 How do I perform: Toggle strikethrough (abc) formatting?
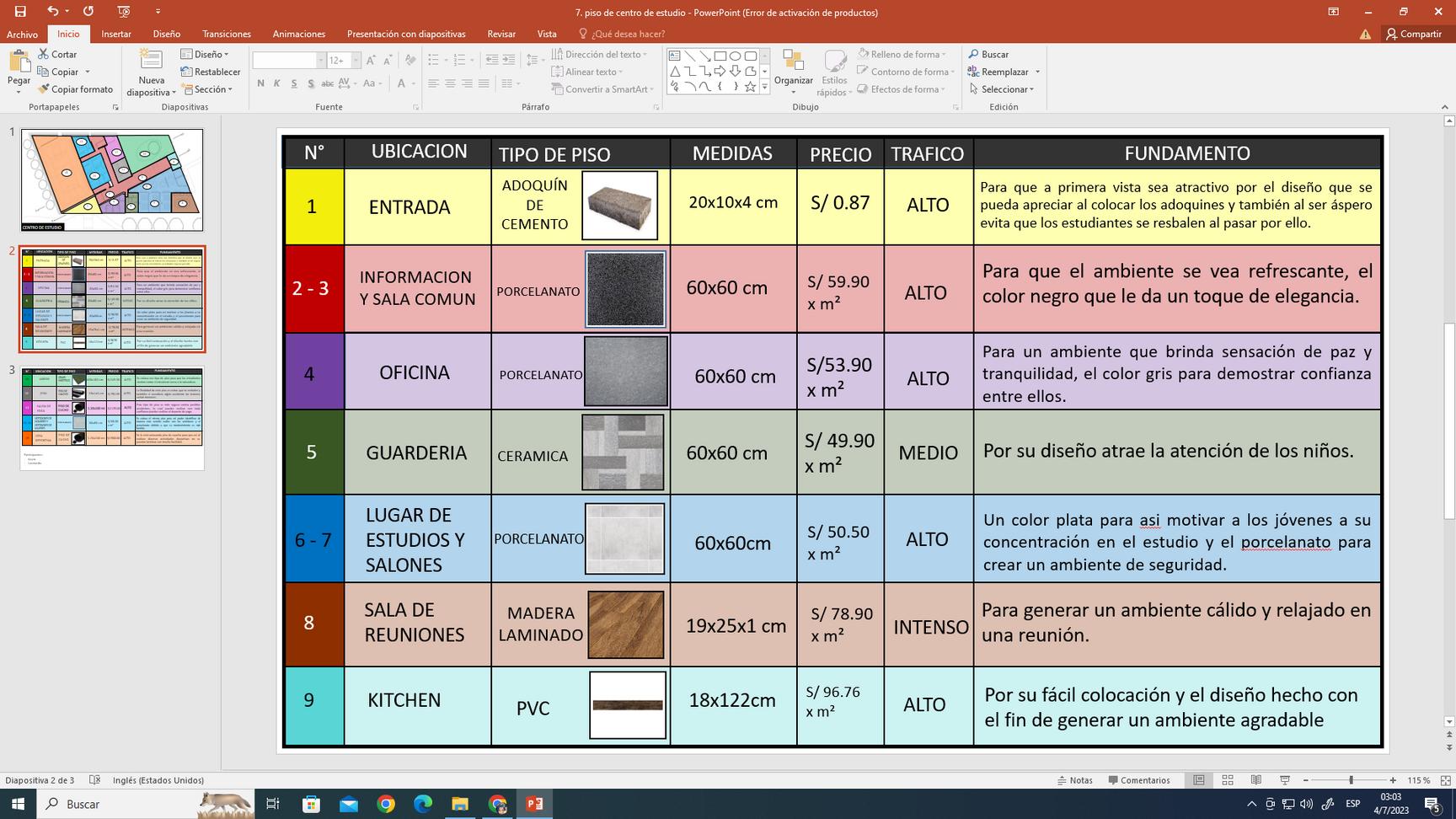click(328, 83)
